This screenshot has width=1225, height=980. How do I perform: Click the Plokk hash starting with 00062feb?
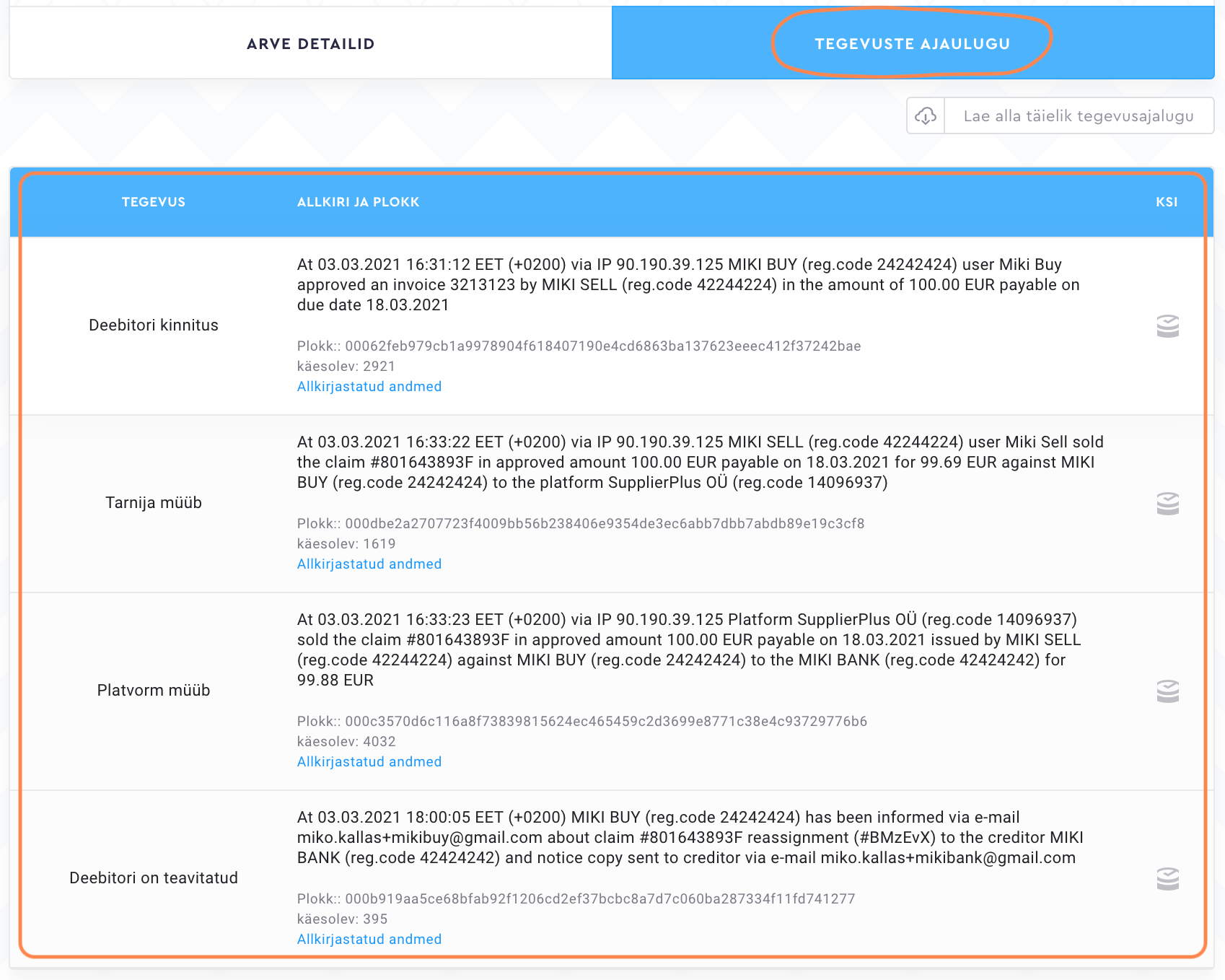pyautogui.click(x=602, y=346)
